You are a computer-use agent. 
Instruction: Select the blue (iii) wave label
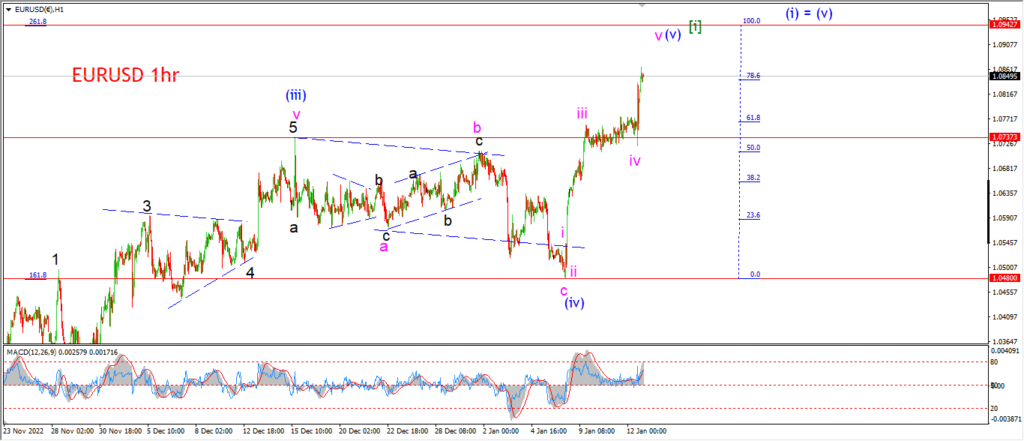[296, 95]
